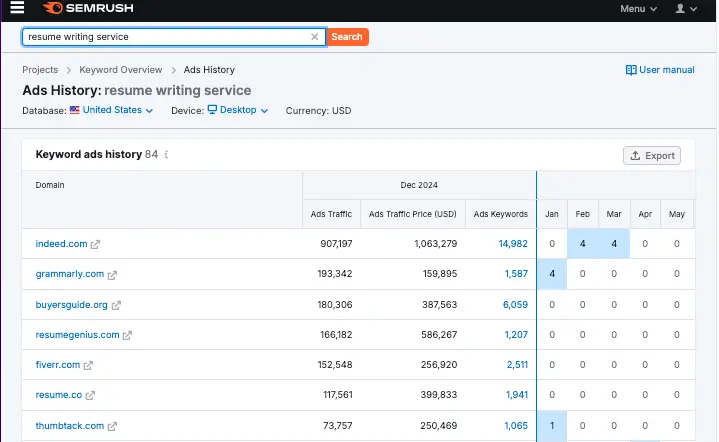Open thumbtack.com's 1,065 ads keywords
Screen dimensions: 719x442
pyautogui.click(x=516, y=425)
